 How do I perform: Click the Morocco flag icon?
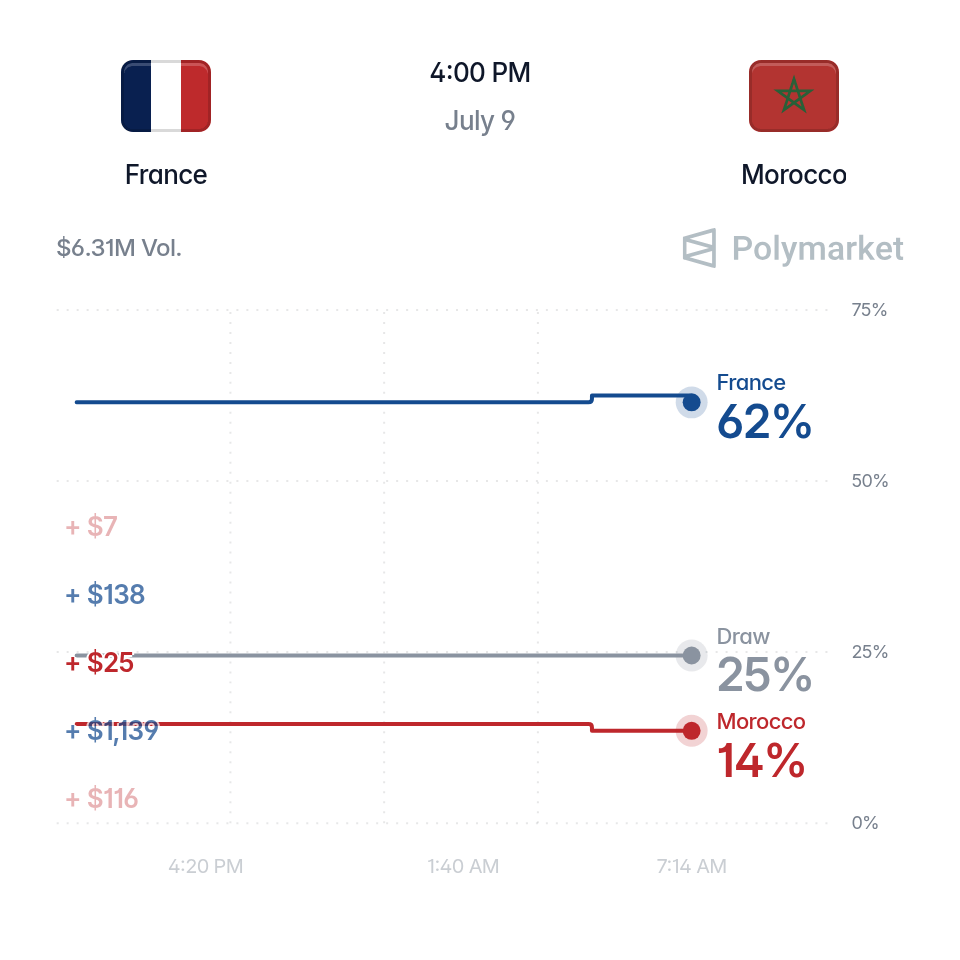(x=793, y=96)
